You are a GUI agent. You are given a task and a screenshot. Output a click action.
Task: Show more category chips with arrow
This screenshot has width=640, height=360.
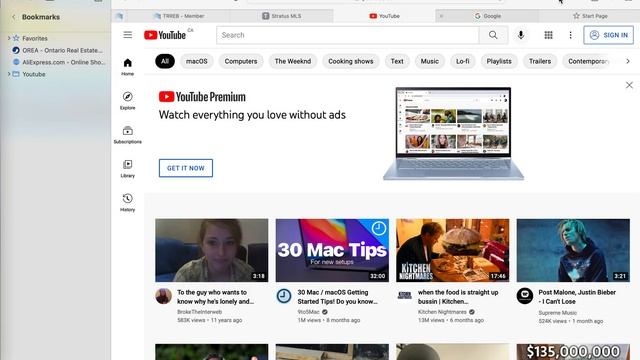click(x=628, y=61)
